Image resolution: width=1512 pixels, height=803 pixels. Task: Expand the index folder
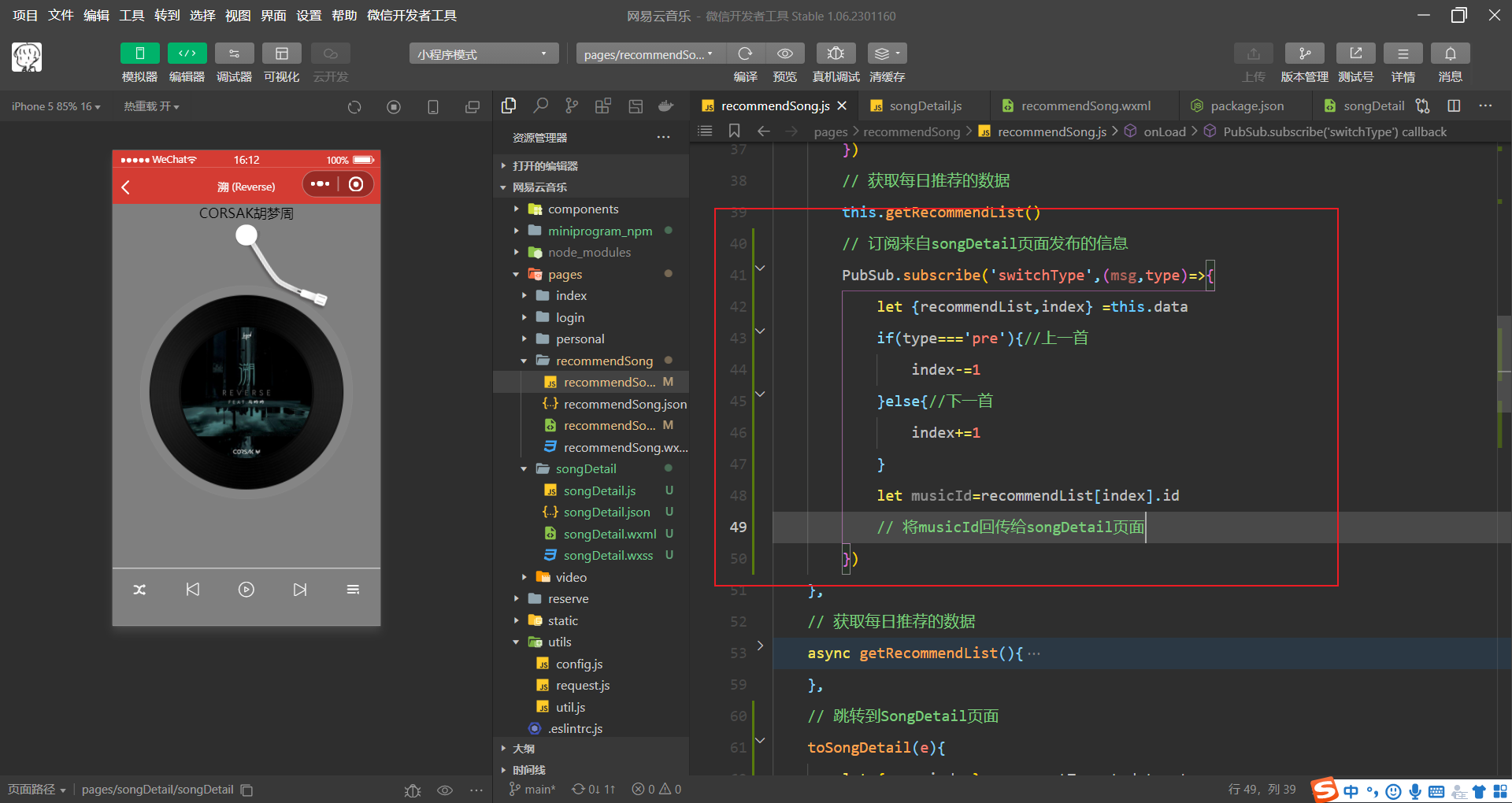(591, 295)
